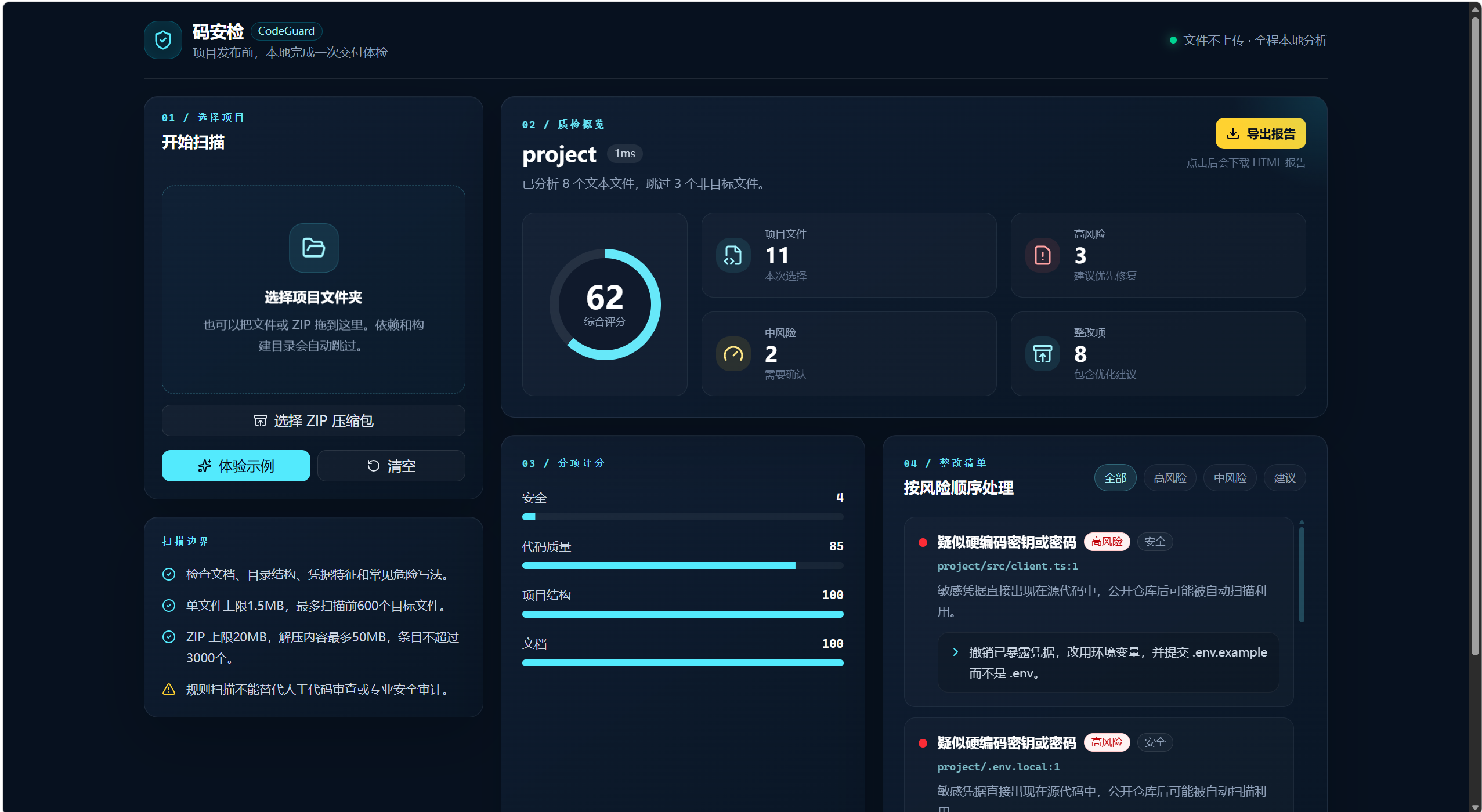Click the 62 综合评分 score ring

[605, 304]
